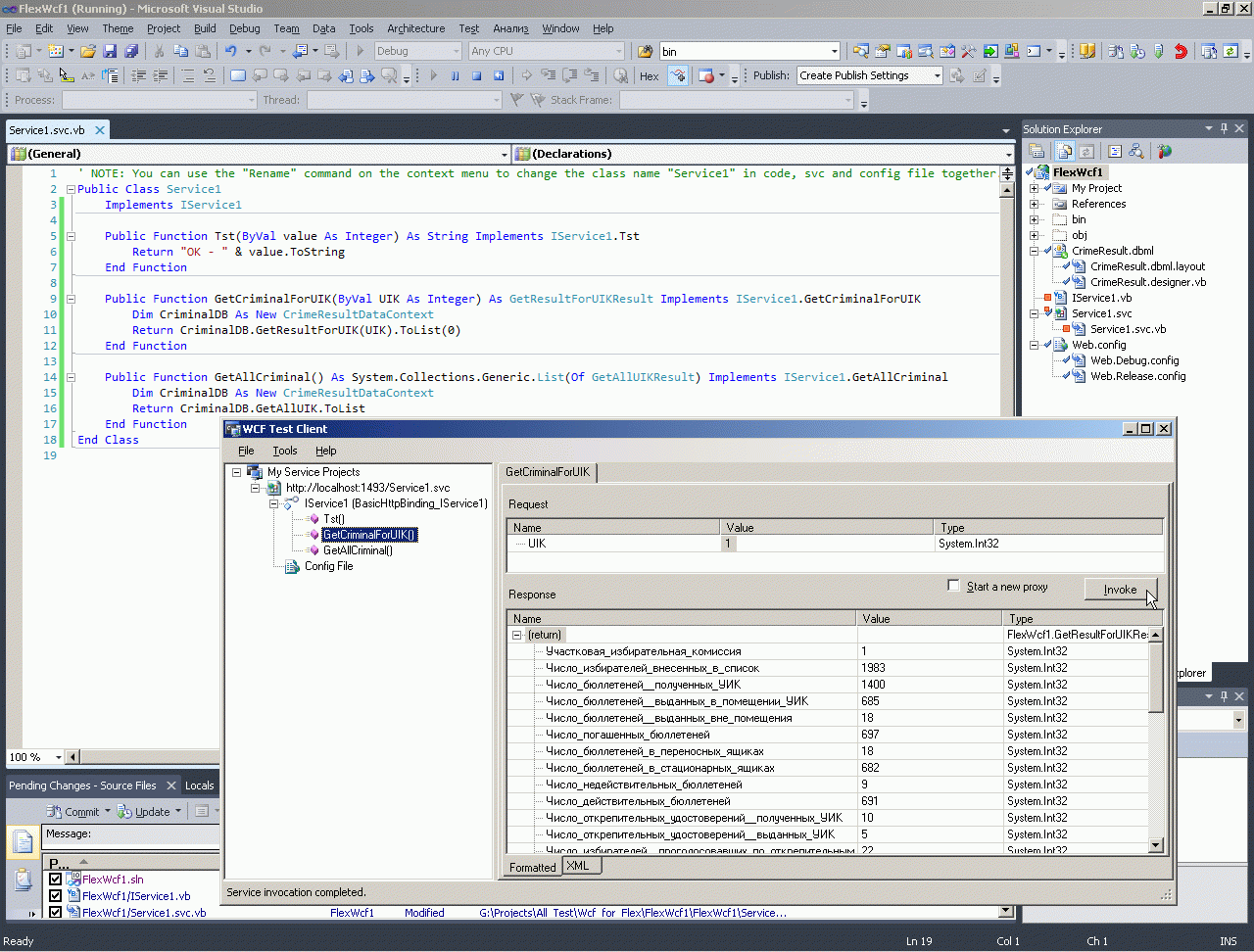The height and width of the screenshot is (952, 1254).
Task: Open the Architecture menu
Action: (x=415, y=28)
